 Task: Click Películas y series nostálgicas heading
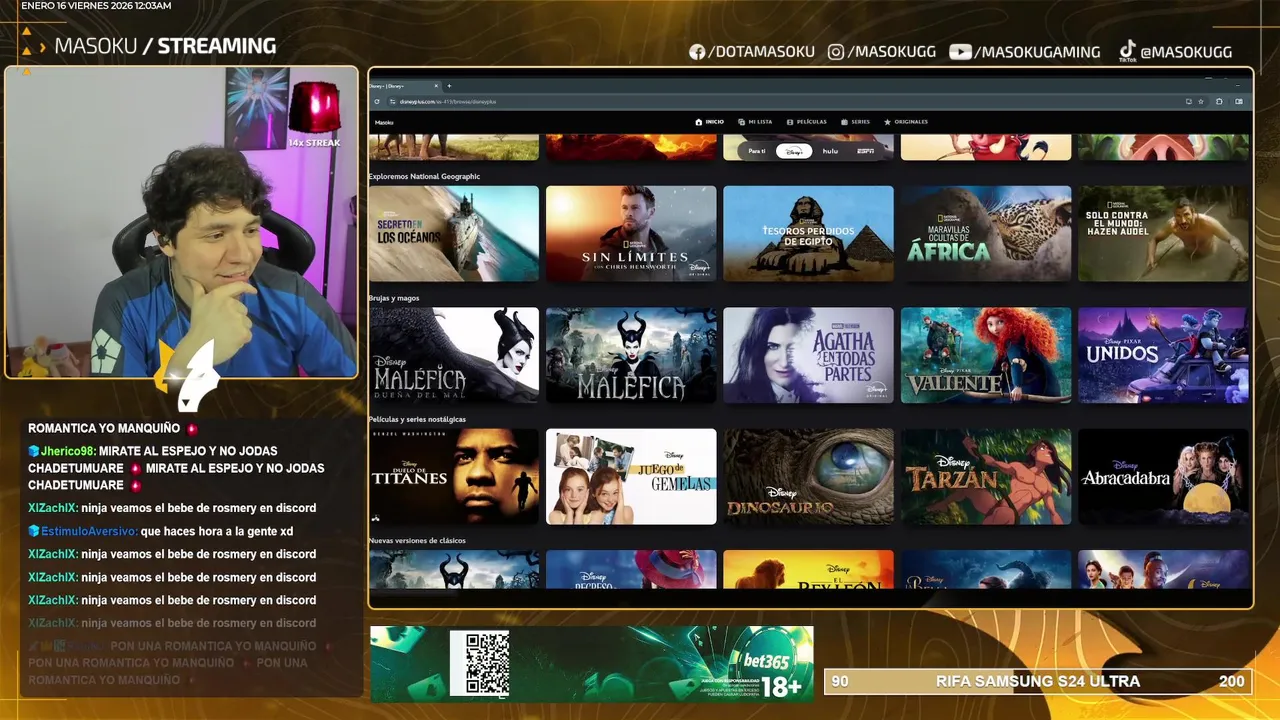417,419
